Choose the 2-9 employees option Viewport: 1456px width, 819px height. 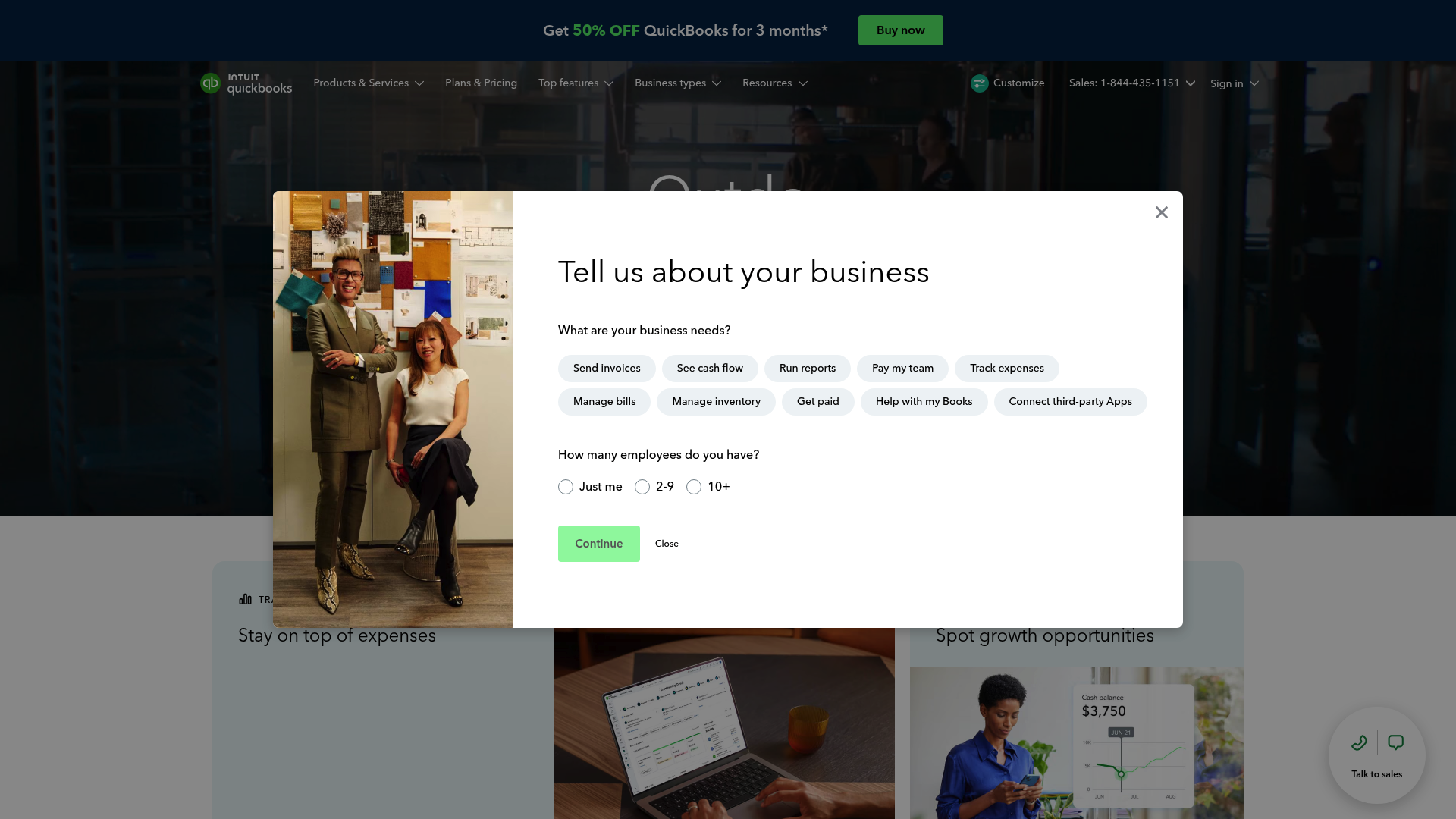(x=642, y=487)
